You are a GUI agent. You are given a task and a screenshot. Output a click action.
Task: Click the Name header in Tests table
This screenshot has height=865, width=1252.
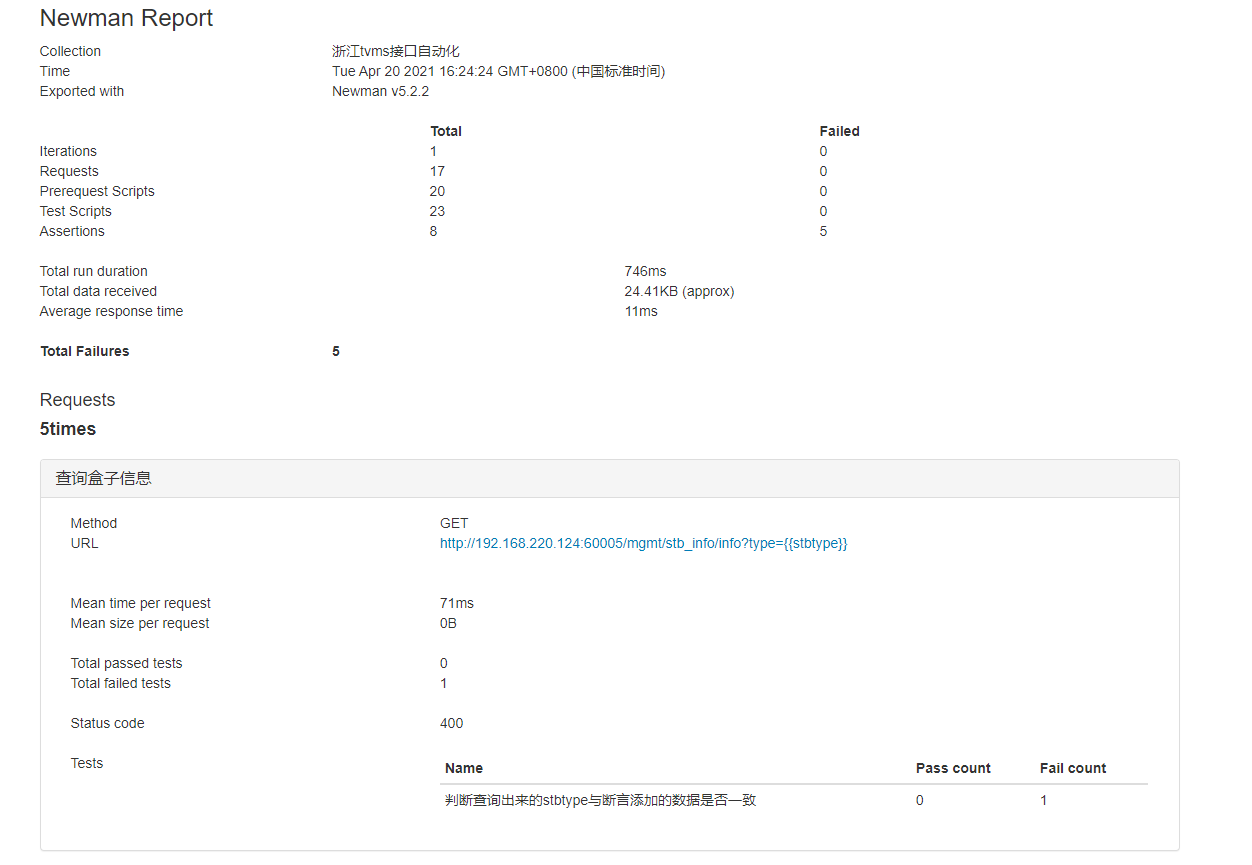464,768
